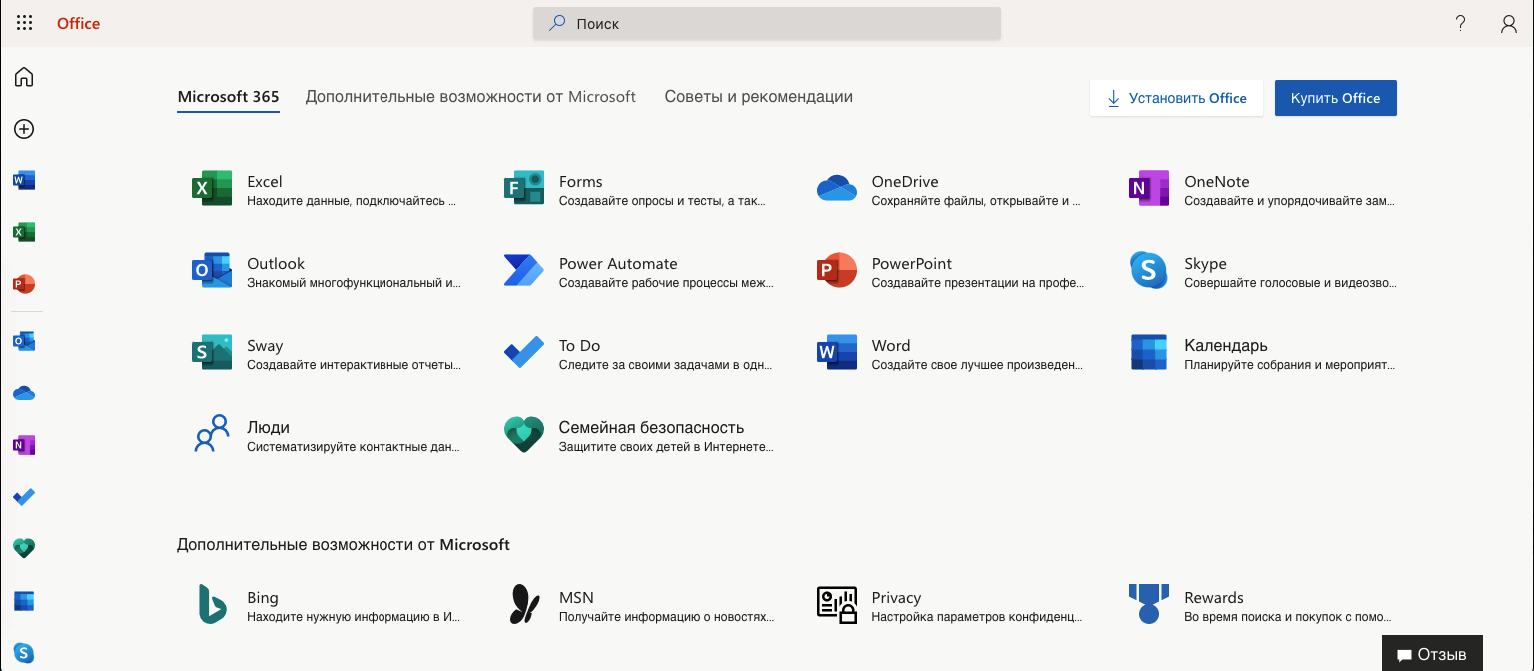Switch to the Советы и рекомендации tab
1534x671 pixels.
[x=759, y=97]
